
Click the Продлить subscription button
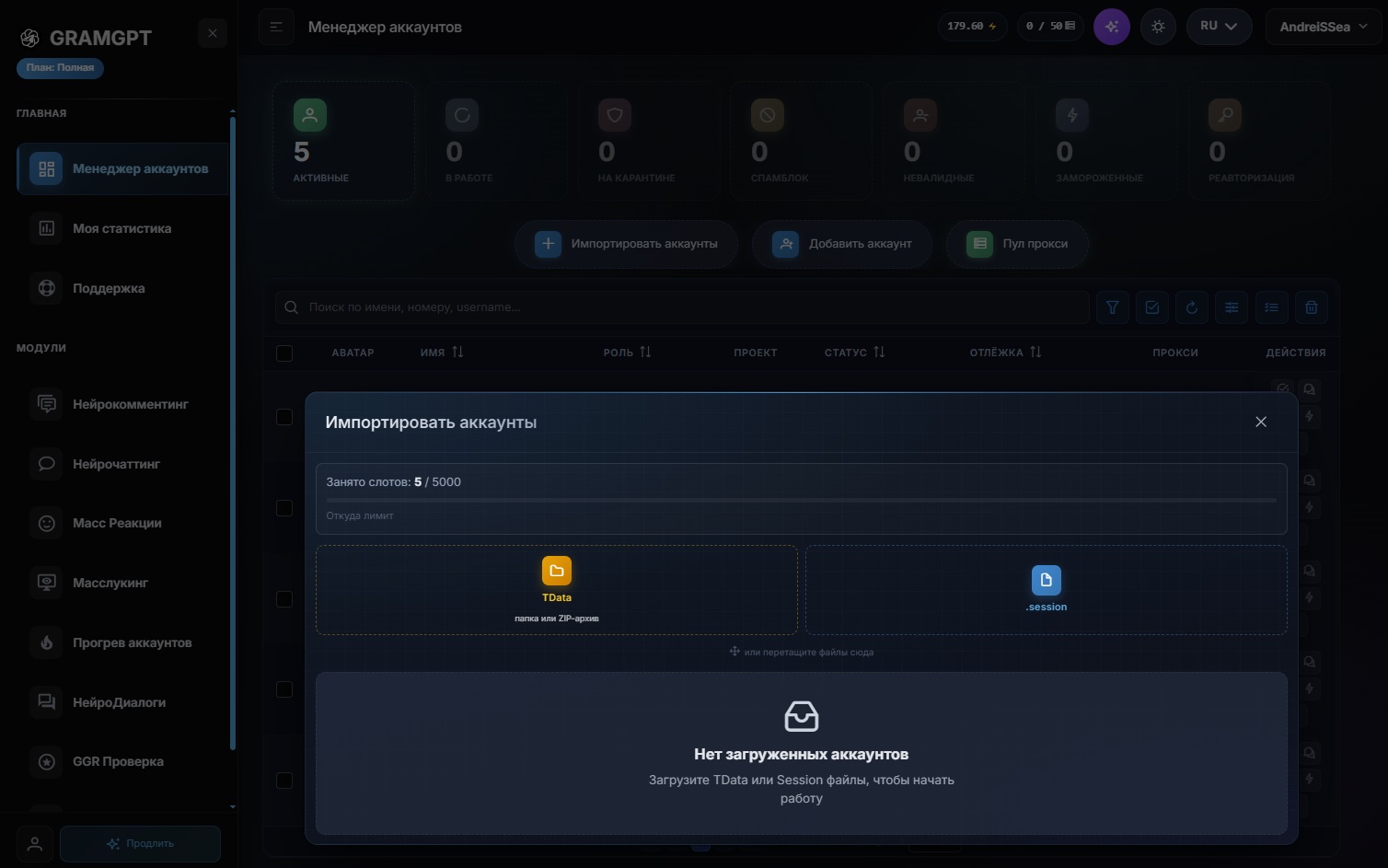click(x=140, y=843)
